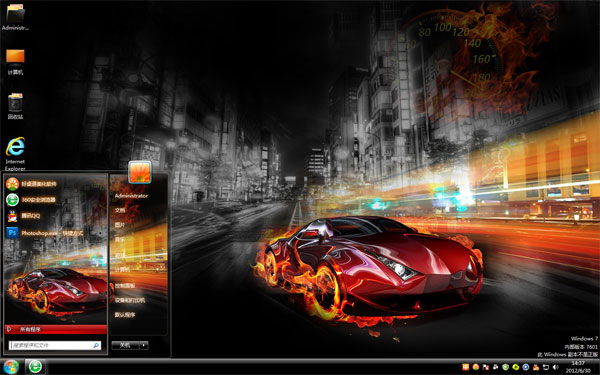
Task: Click the blue round tray icon
Action: pos(526,367)
